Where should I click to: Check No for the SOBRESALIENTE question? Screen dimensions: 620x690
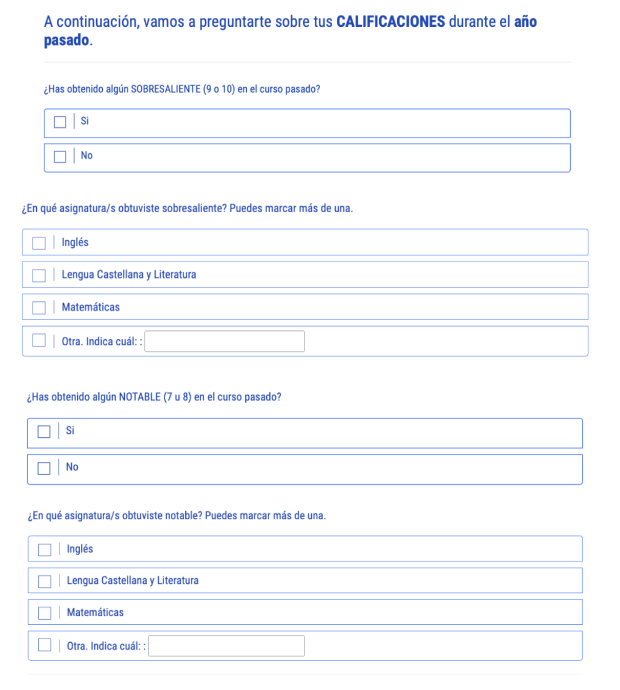click(60, 156)
